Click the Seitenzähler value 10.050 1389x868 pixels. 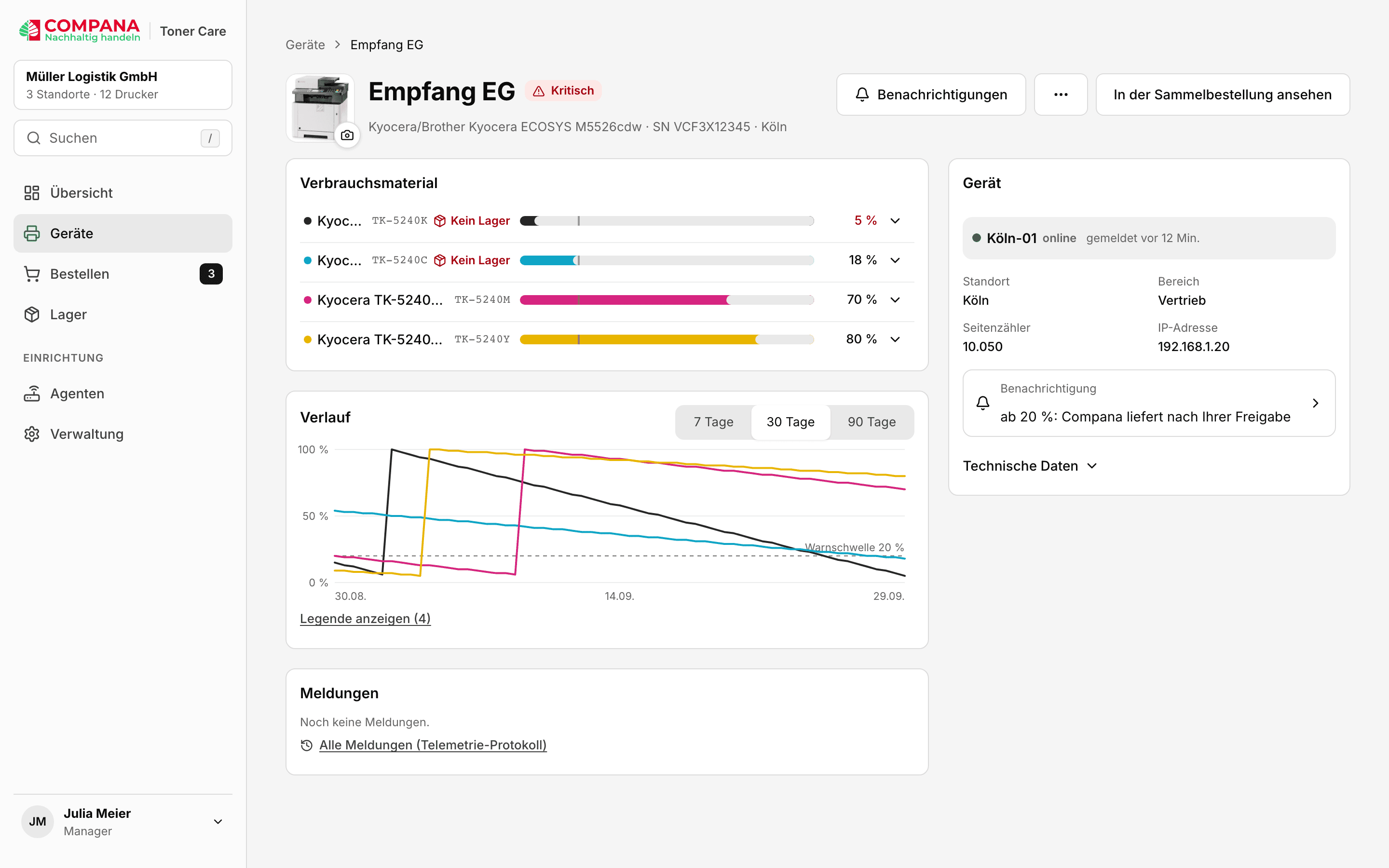tap(982, 347)
